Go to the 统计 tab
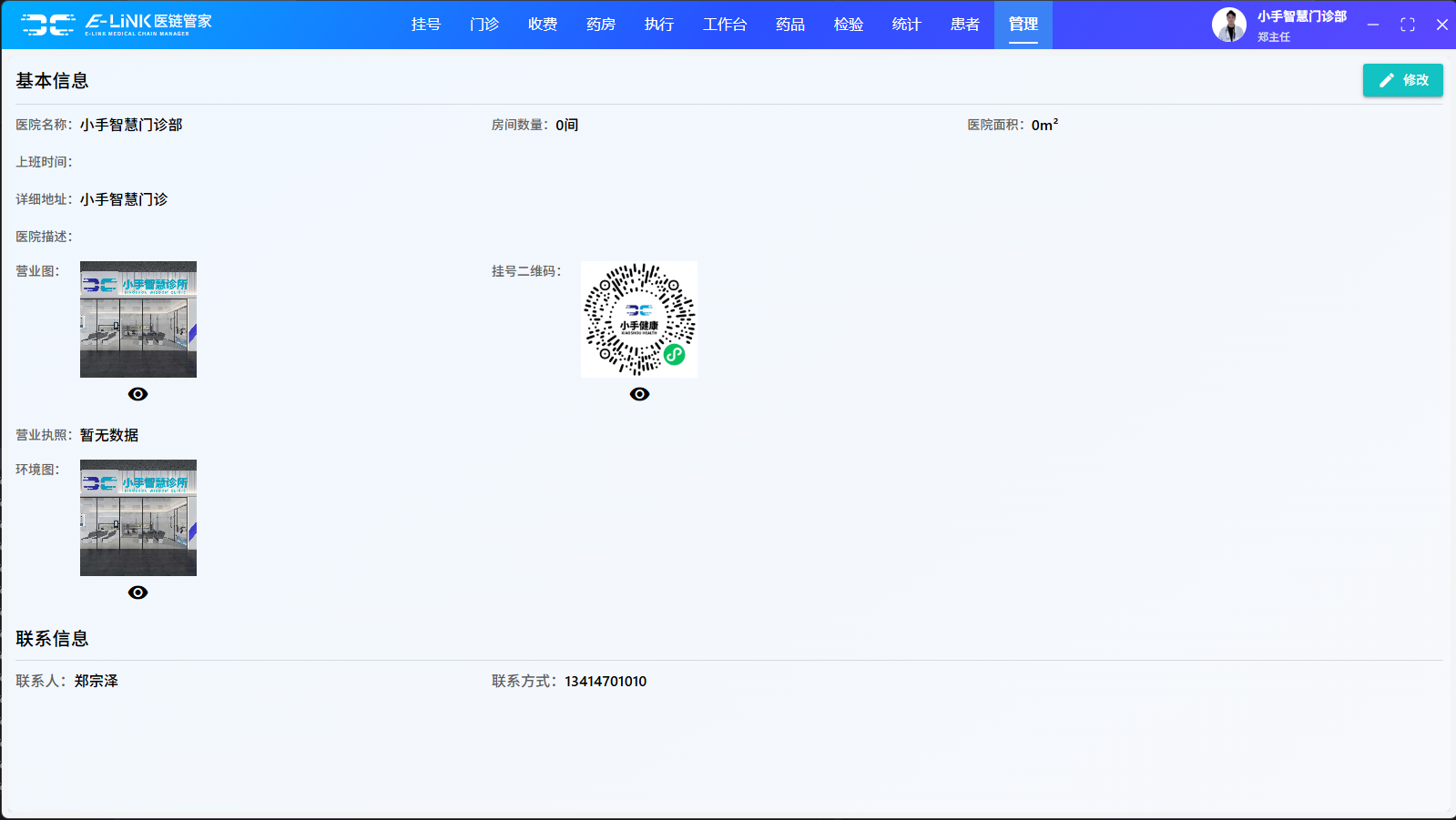1456x820 pixels. click(x=906, y=25)
